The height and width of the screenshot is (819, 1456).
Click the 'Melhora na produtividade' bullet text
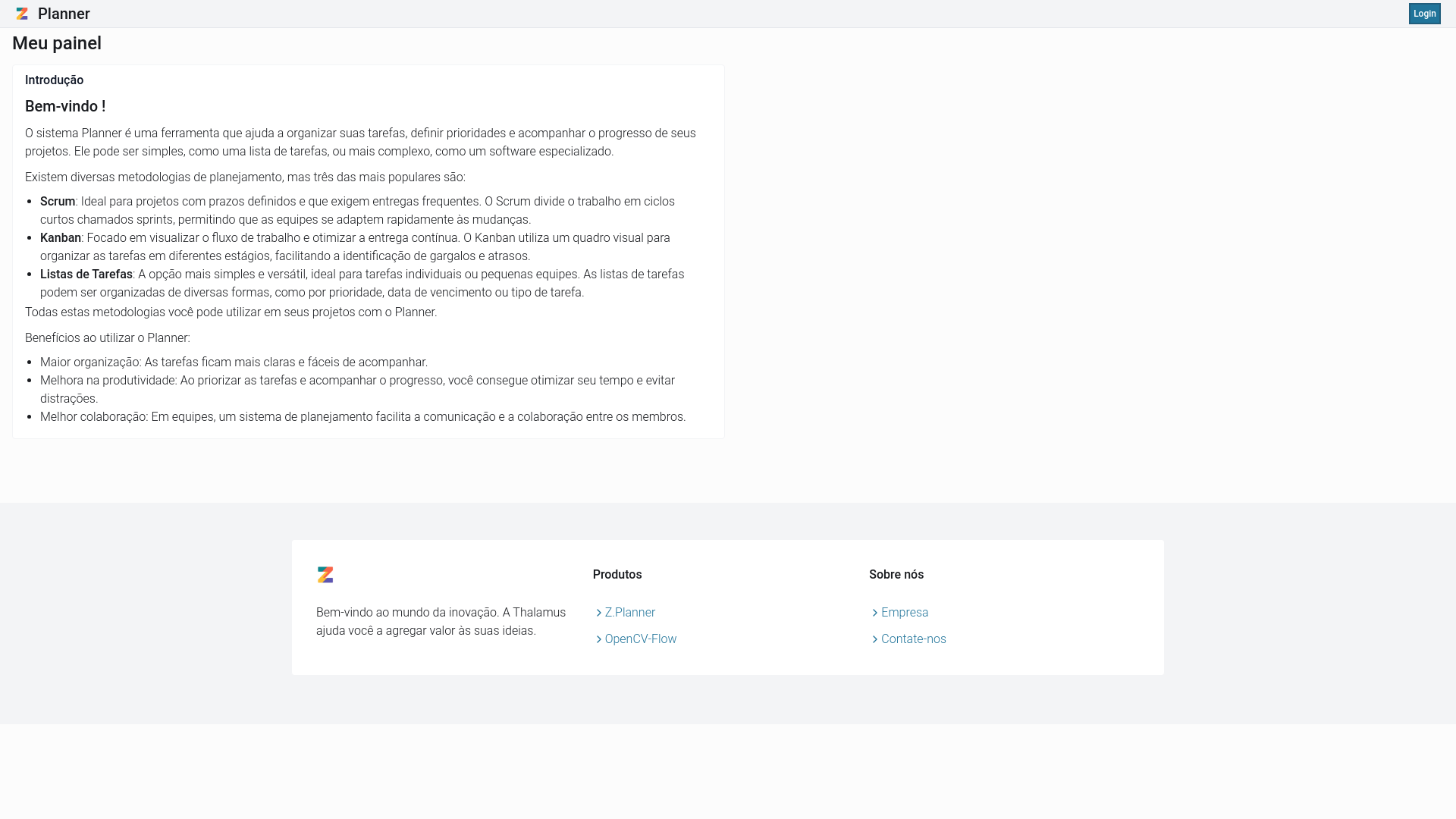click(x=357, y=389)
